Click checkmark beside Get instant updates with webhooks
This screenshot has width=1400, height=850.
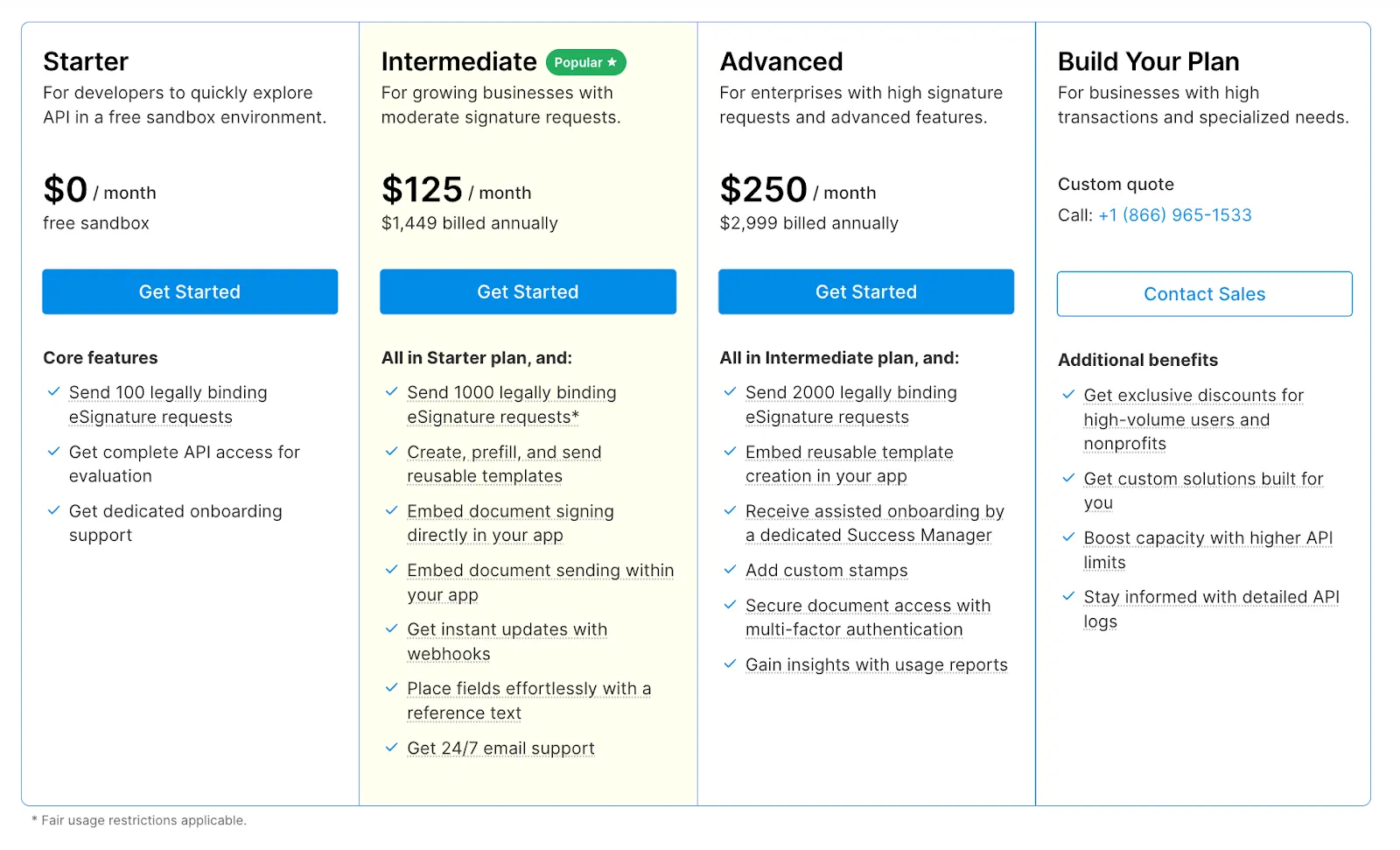392,629
